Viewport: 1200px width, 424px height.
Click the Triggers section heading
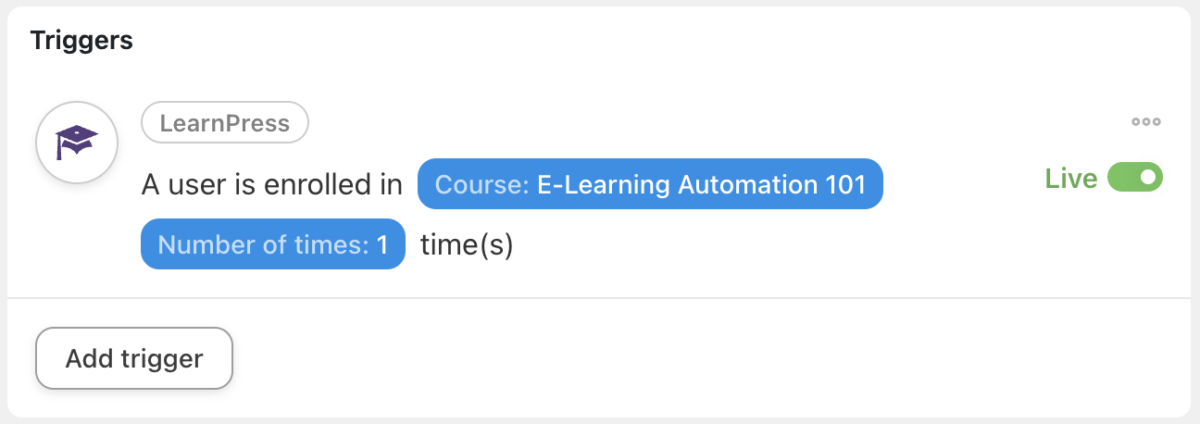82,41
